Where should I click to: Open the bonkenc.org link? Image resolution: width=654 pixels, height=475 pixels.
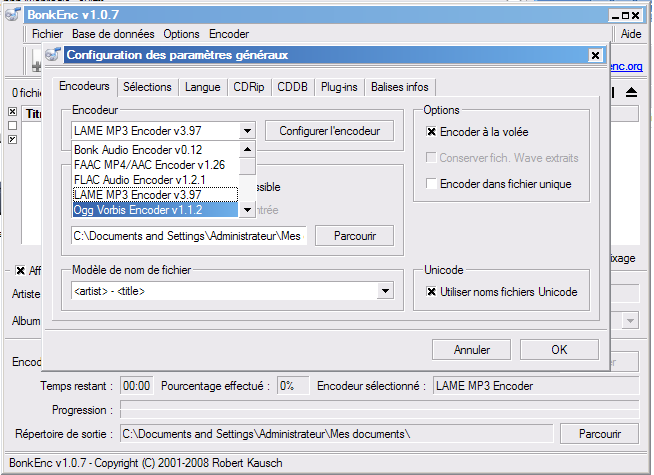[x=626, y=66]
